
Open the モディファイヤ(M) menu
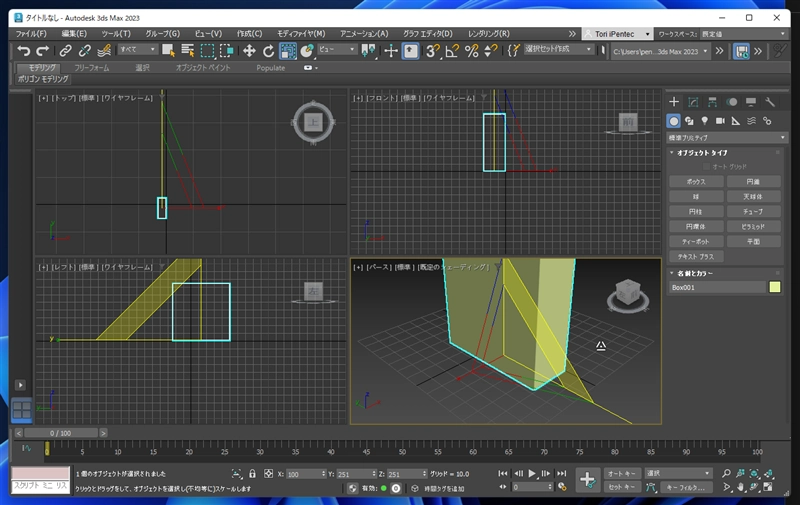point(301,34)
